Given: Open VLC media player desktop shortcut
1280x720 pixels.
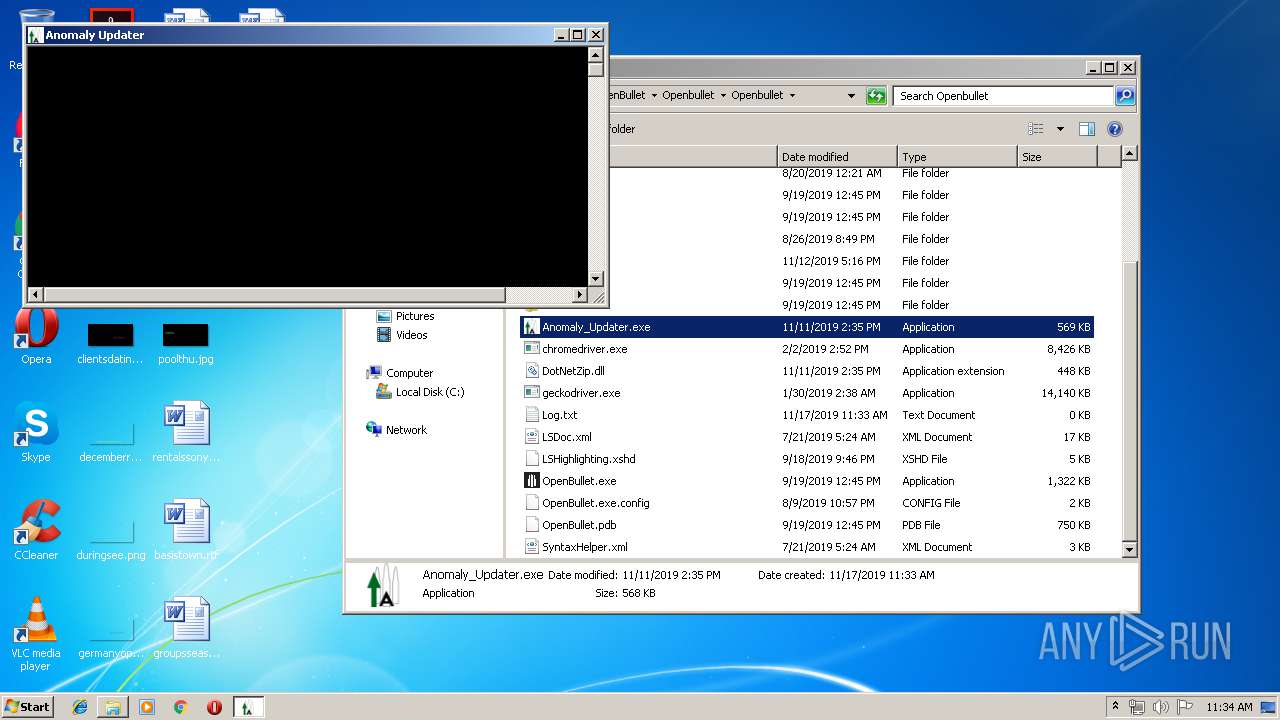Looking at the screenshot, I should [x=36, y=635].
